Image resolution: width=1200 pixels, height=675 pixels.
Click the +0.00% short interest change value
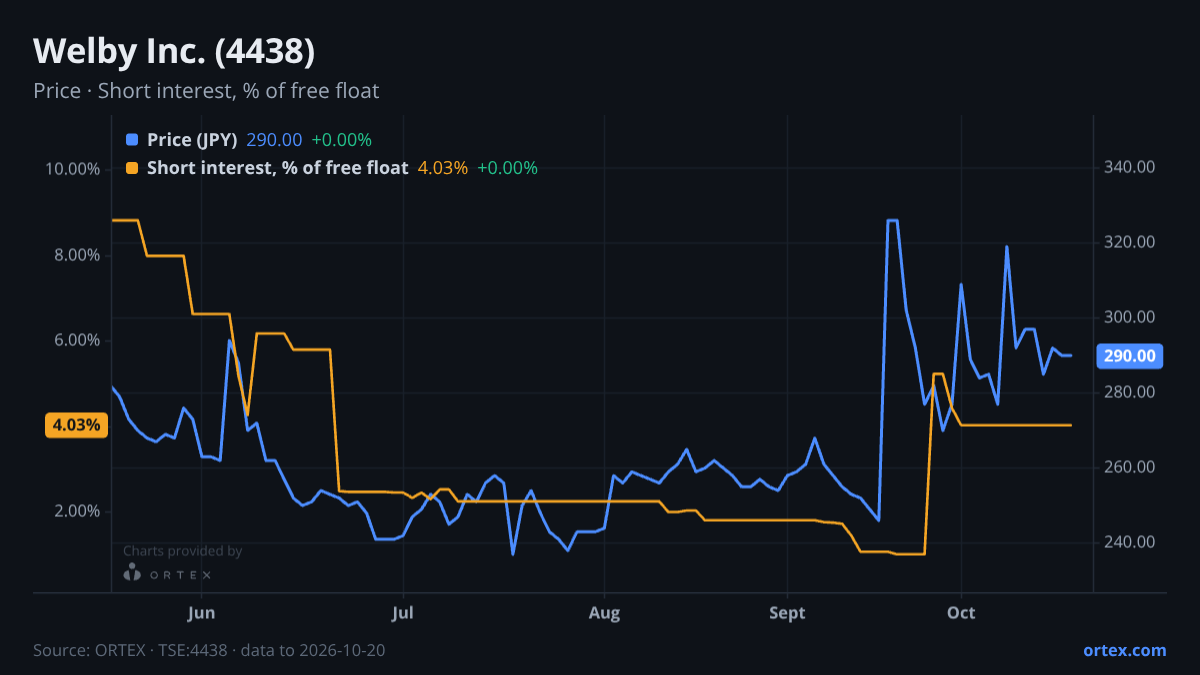pyautogui.click(x=507, y=168)
